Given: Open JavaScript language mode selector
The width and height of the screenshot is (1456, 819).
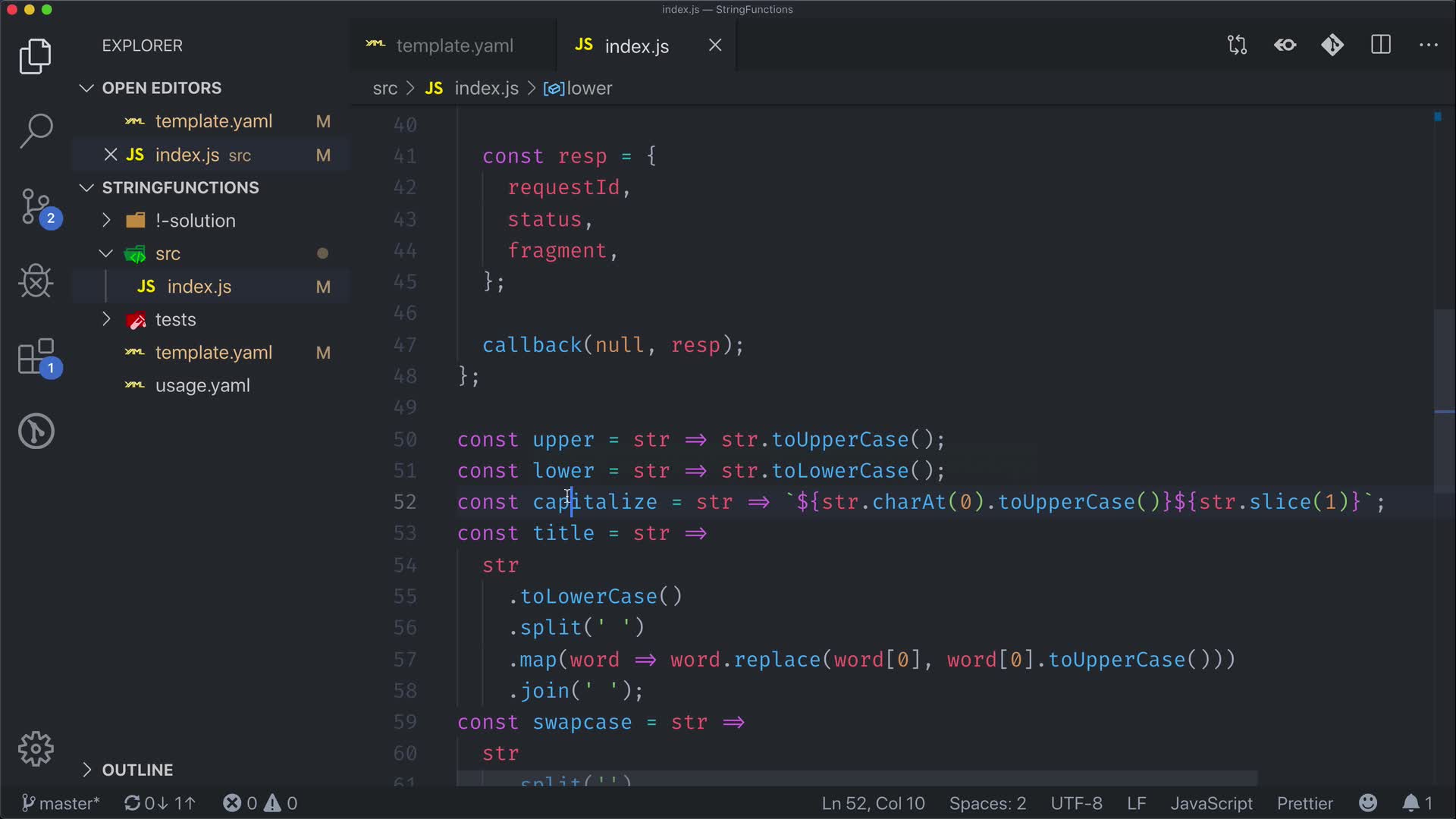Looking at the screenshot, I should (1211, 803).
